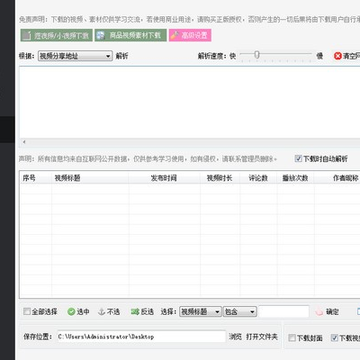Click the left arrow of horizontal scrollbar

coord(24,142)
